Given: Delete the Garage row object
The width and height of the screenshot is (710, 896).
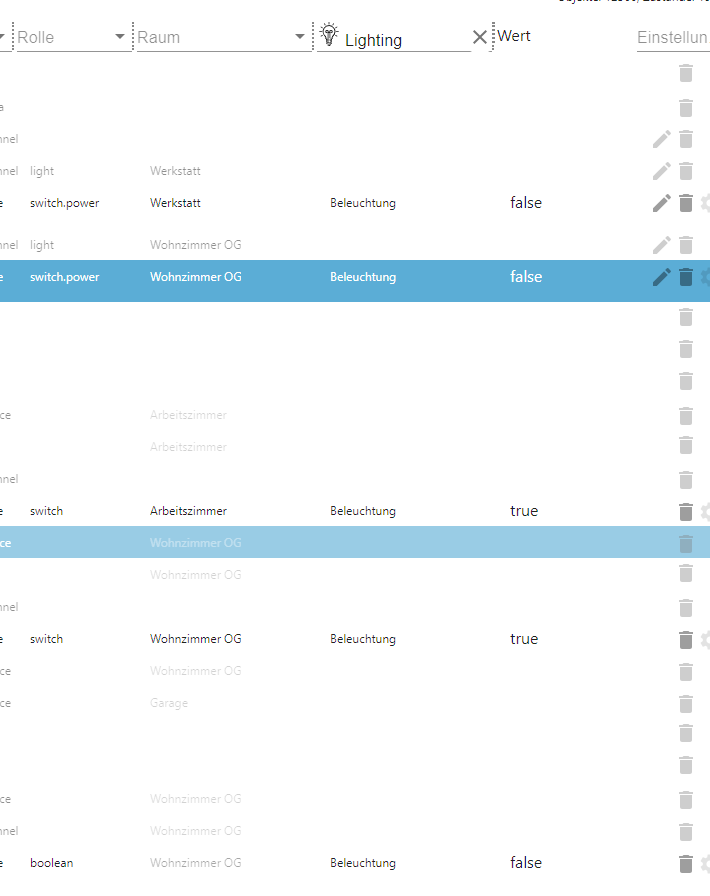Looking at the screenshot, I should tap(686, 703).
